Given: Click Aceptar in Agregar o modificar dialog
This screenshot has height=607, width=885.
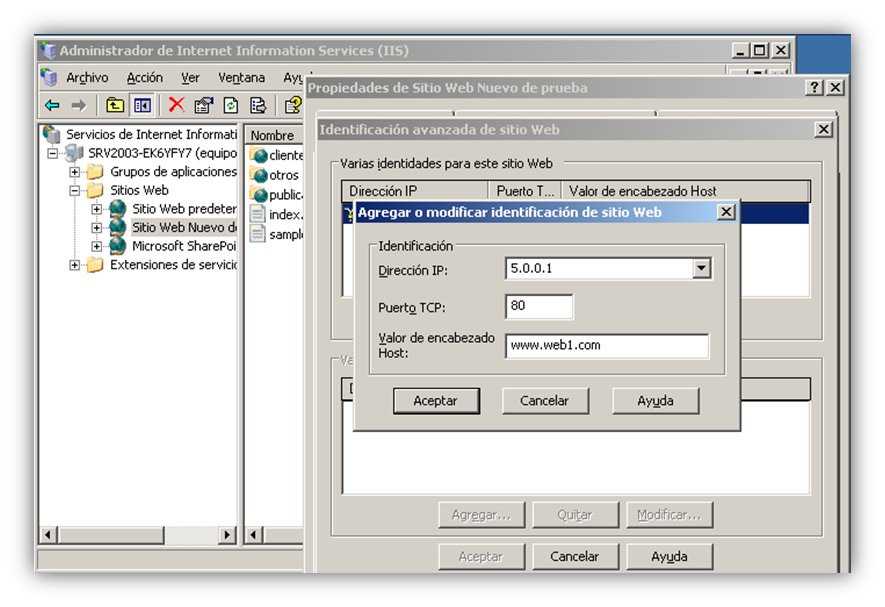Looking at the screenshot, I should coord(436,401).
